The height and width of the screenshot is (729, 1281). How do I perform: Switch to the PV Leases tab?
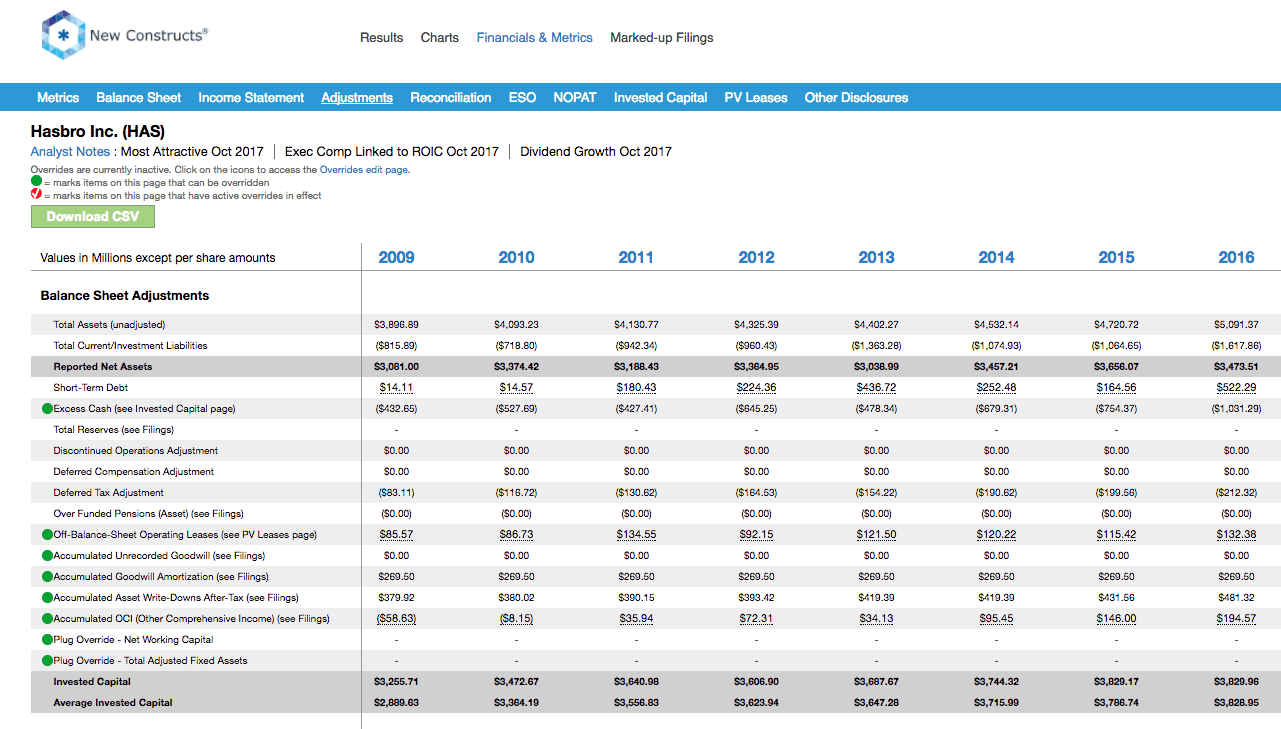coord(756,98)
